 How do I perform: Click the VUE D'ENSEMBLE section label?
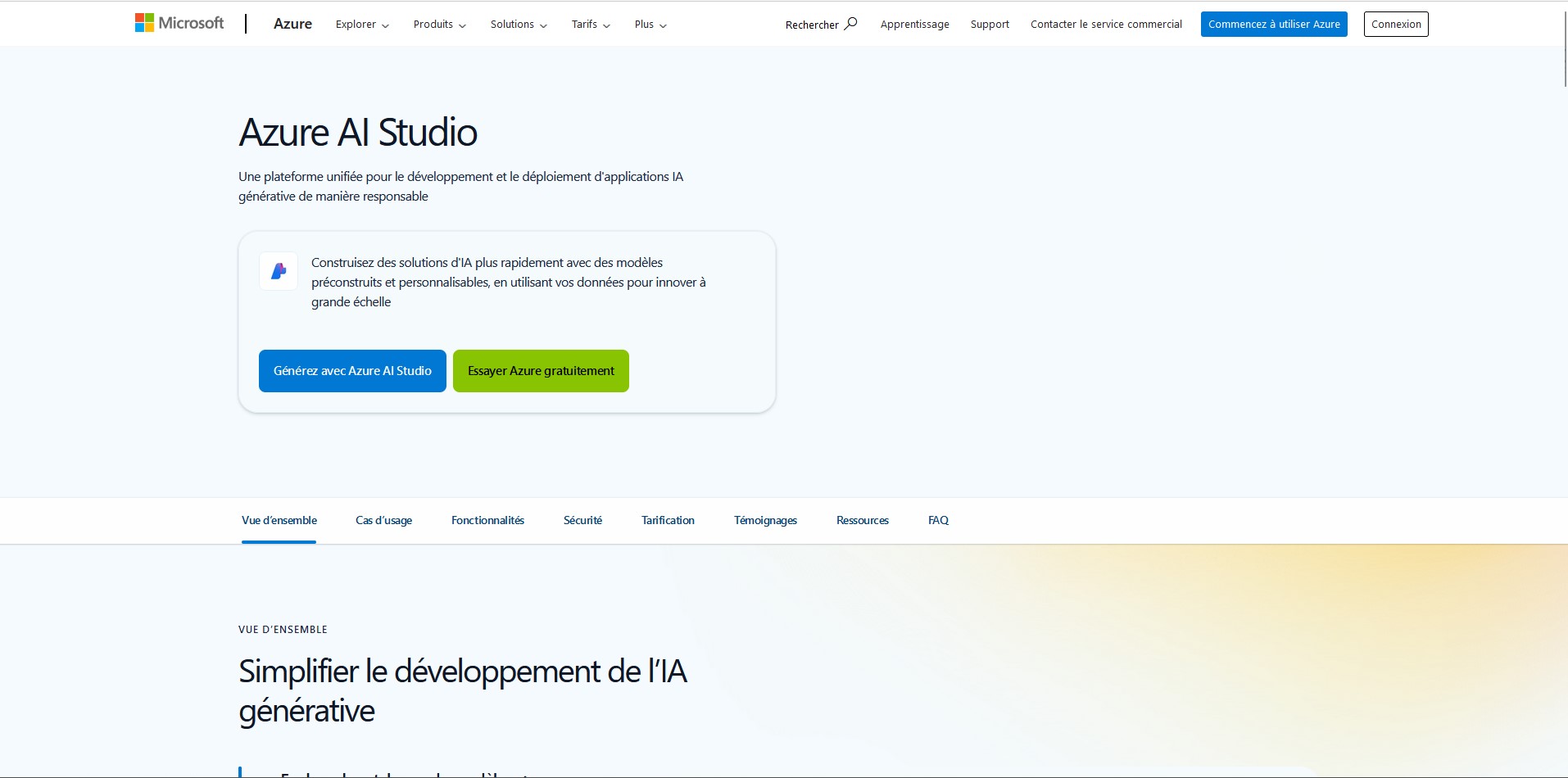click(x=283, y=630)
